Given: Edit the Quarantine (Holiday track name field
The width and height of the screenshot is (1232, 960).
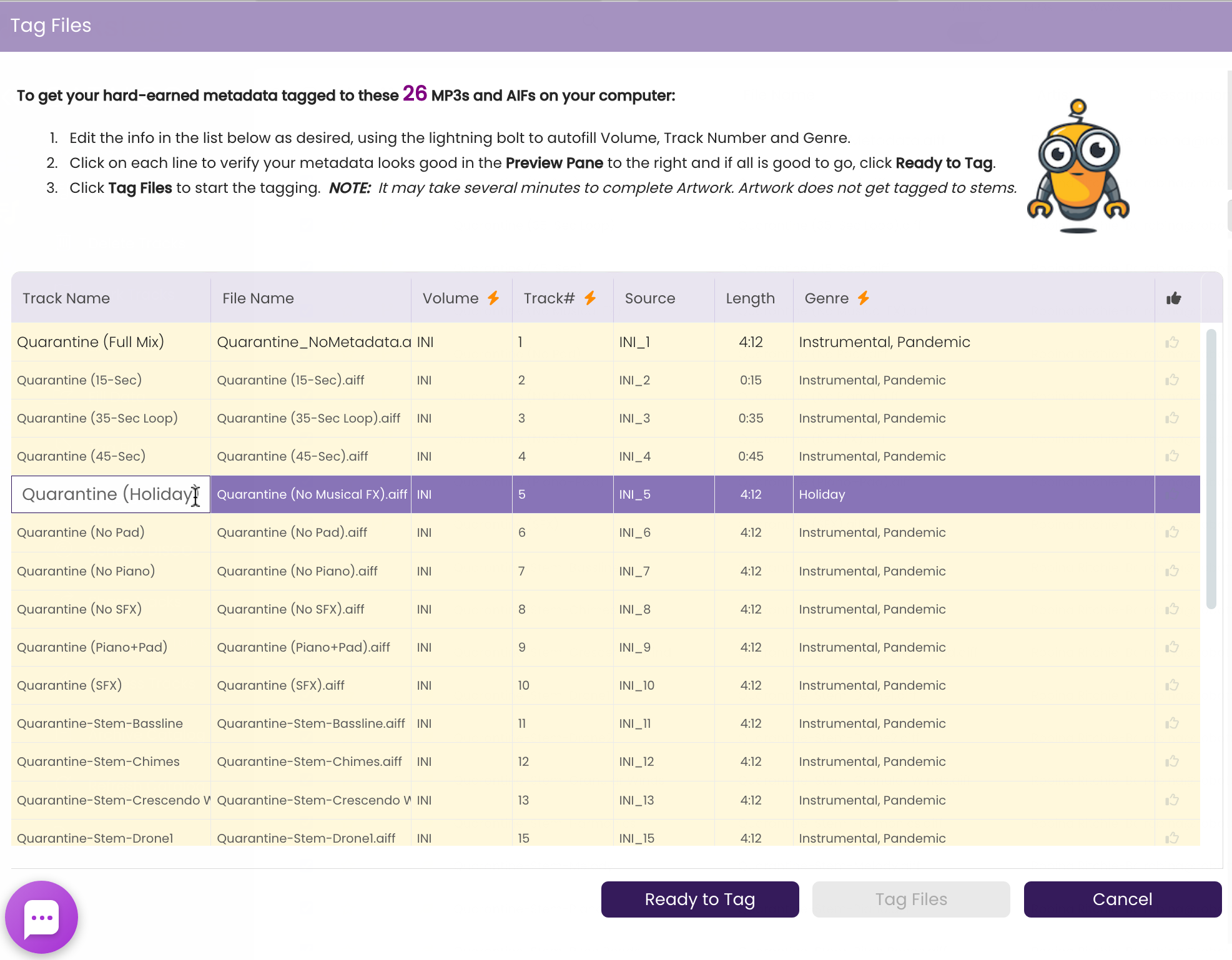Looking at the screenshot, I should 111,494.
